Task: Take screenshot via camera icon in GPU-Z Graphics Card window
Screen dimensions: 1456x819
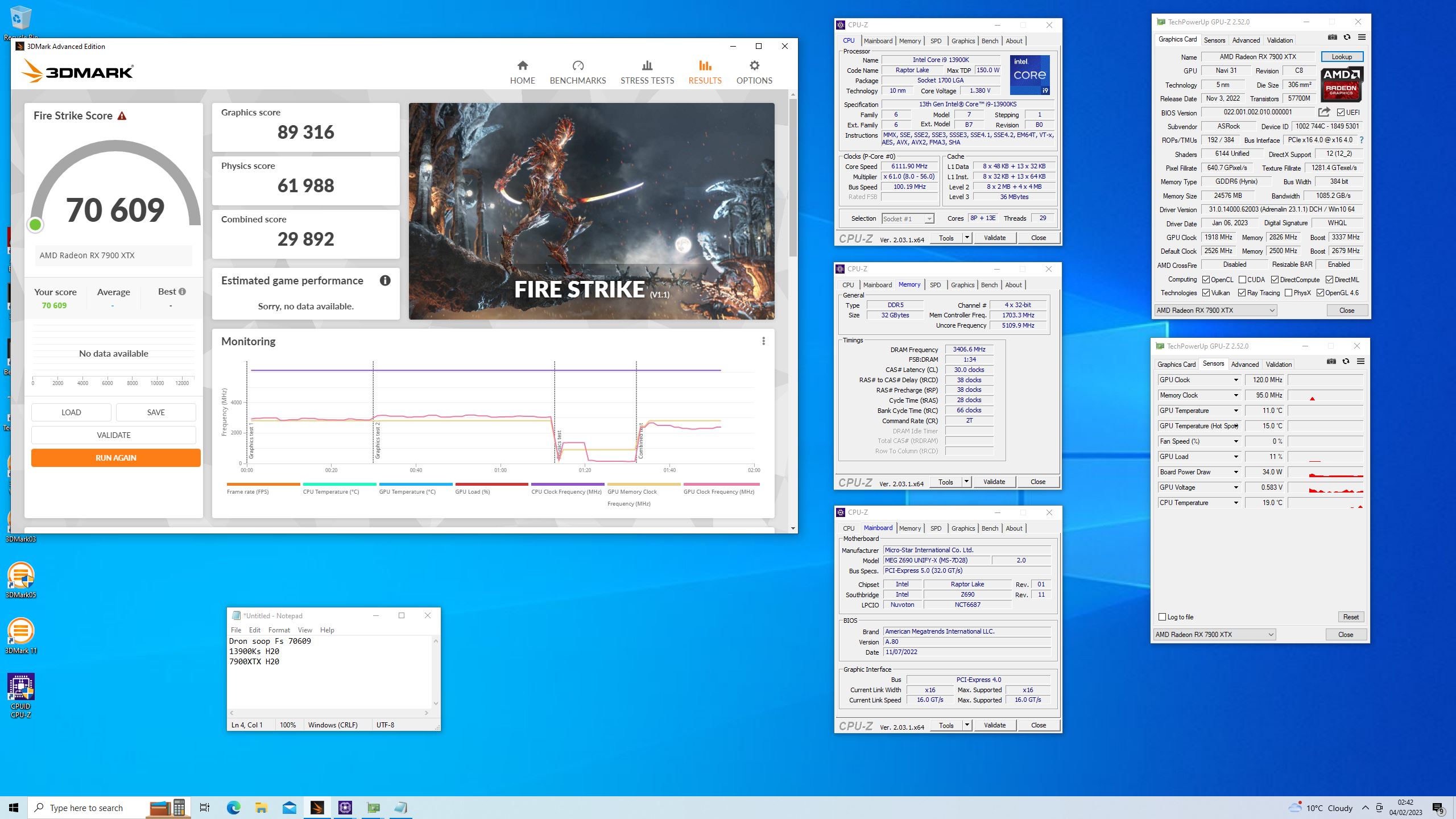Action: tap(1332, 38)
